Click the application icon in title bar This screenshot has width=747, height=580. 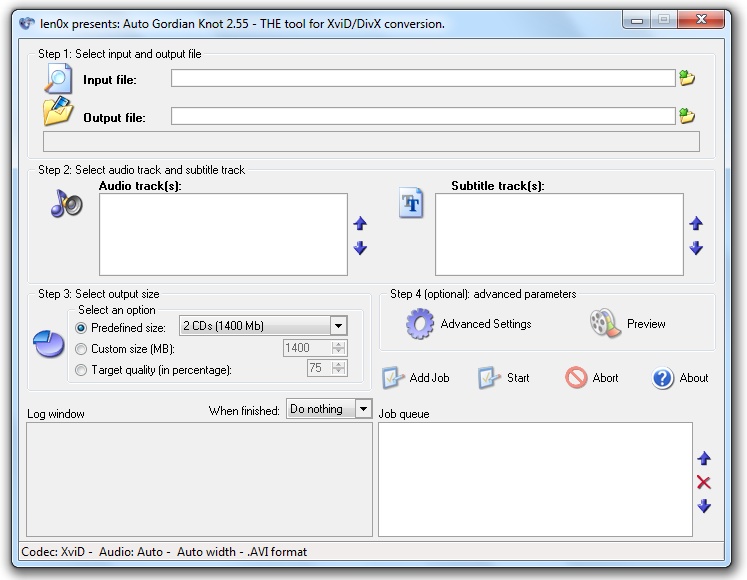coord(27,23)
